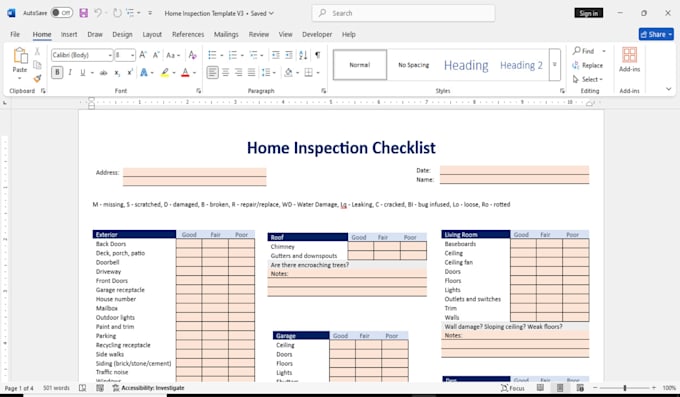Apply strikethrough formatting

point(103,73)
